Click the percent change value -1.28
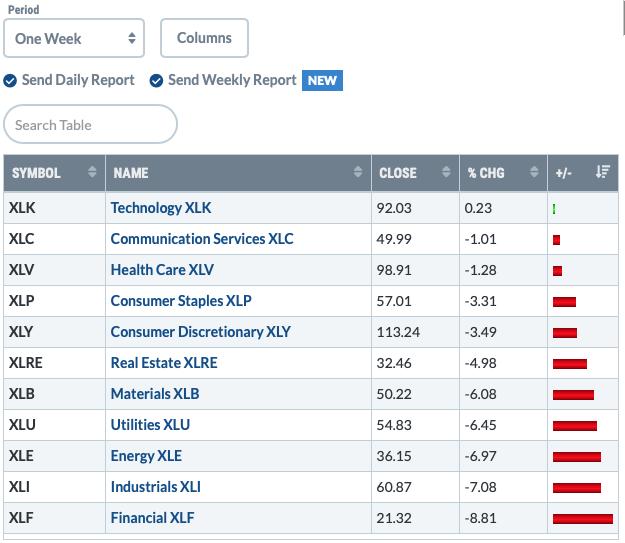 pos(480,270)
